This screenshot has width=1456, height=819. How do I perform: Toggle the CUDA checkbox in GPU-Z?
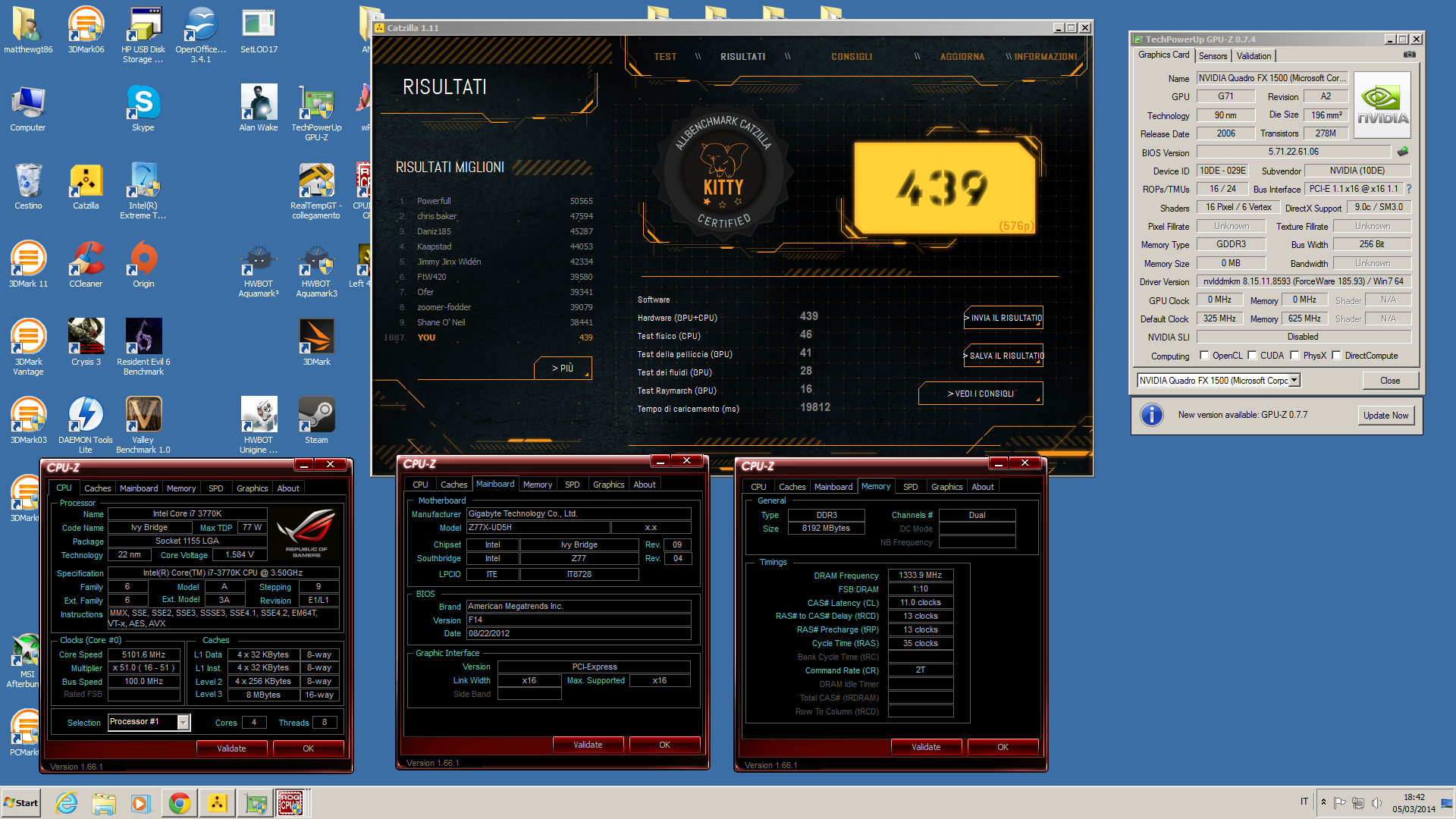coord(1252,356)
